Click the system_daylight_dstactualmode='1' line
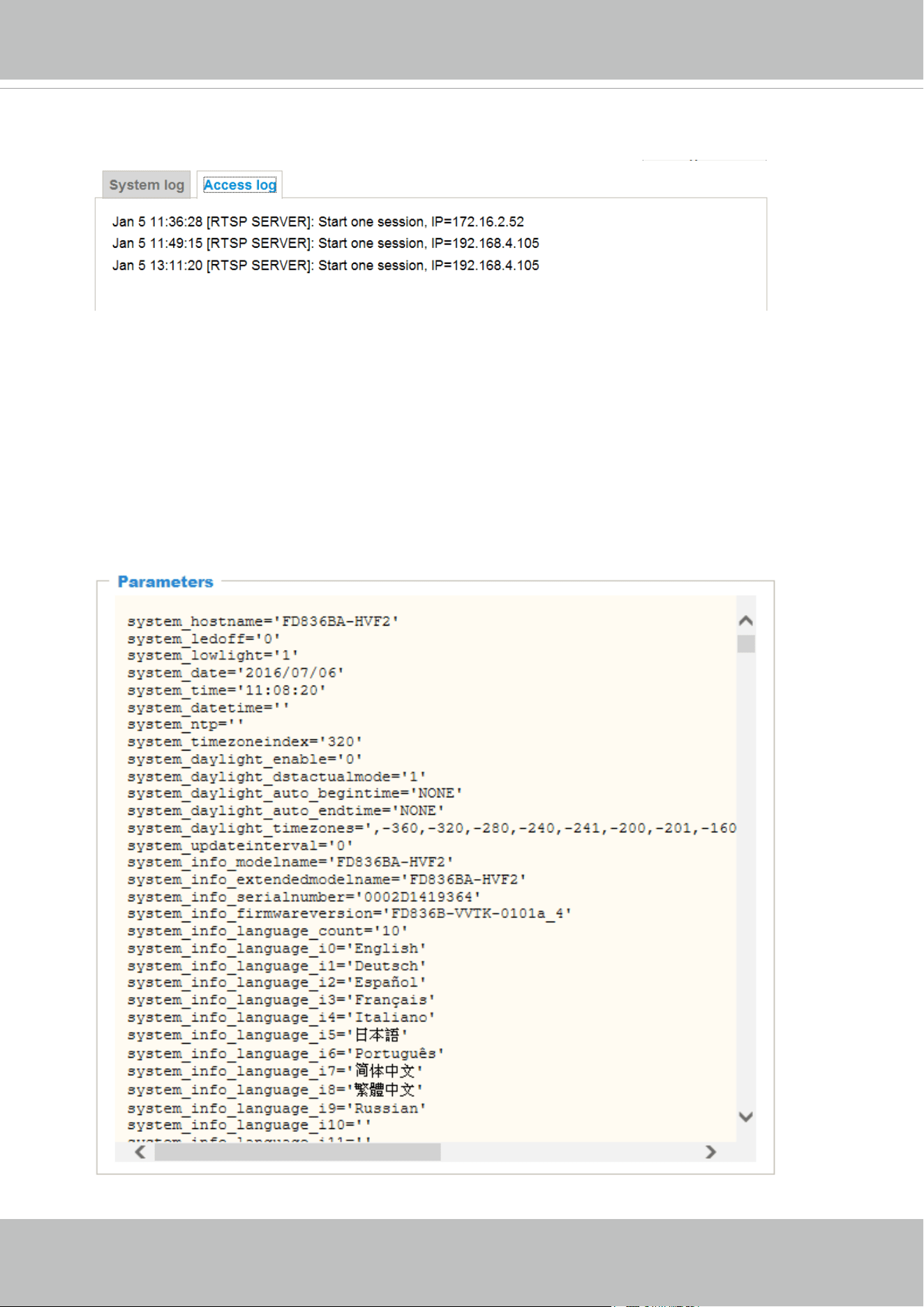This screenshot has width=924, height=1307. 277,777
